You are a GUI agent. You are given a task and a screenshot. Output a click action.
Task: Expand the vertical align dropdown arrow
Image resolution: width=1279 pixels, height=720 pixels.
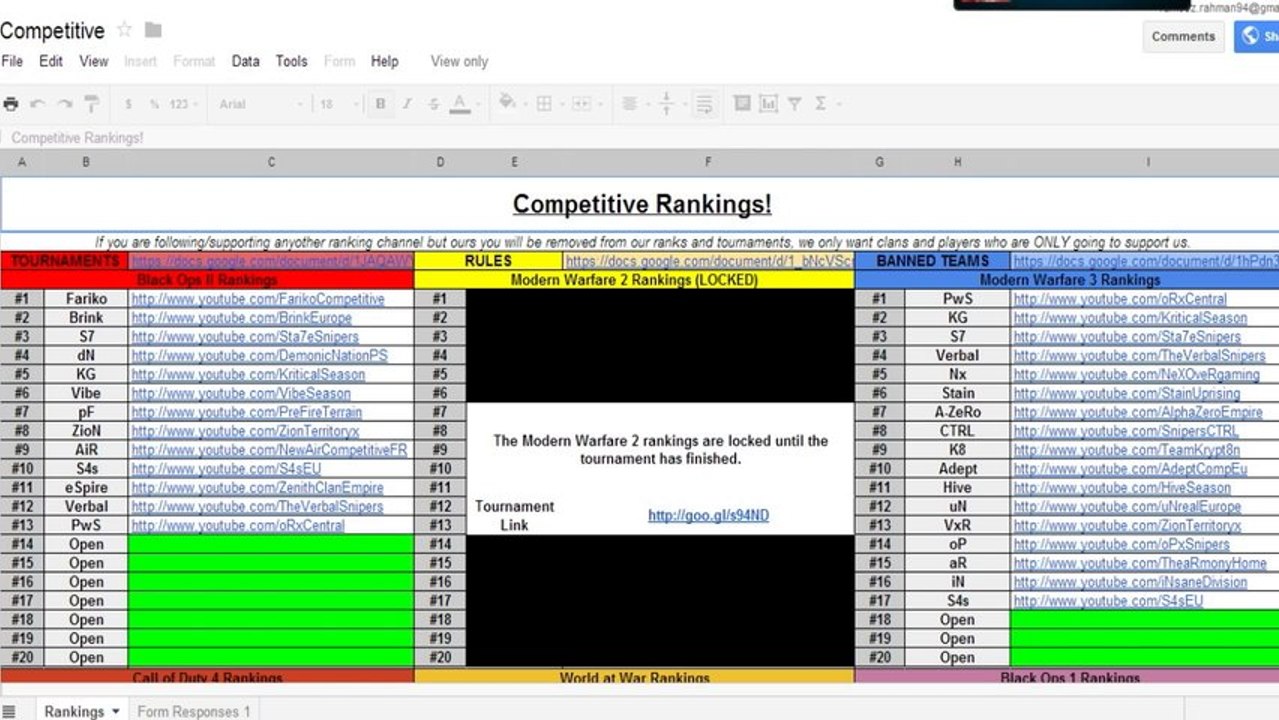(x=684, y=104)
